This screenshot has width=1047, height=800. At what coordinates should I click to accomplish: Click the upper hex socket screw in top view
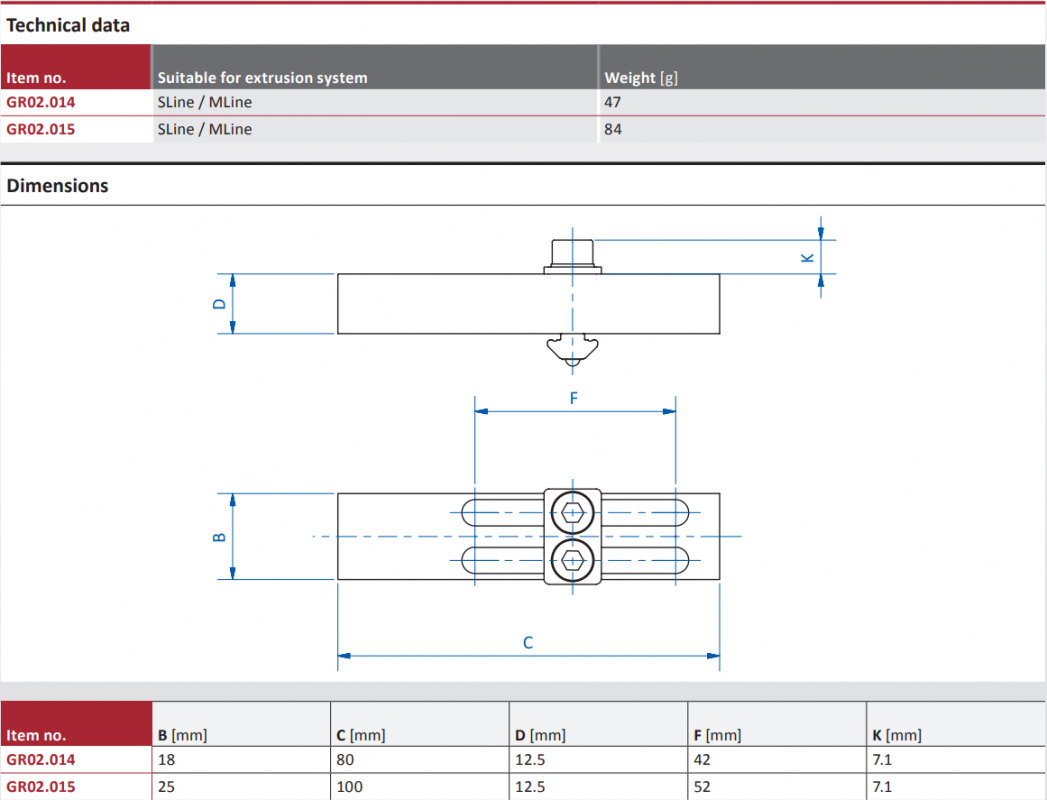point(572,513)
